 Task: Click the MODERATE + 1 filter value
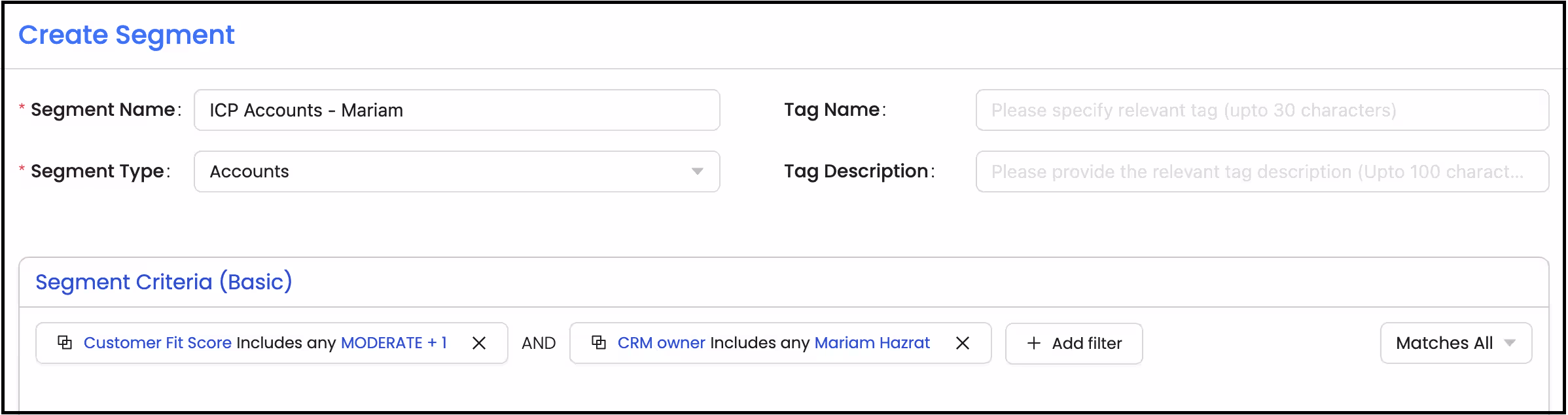394,342
